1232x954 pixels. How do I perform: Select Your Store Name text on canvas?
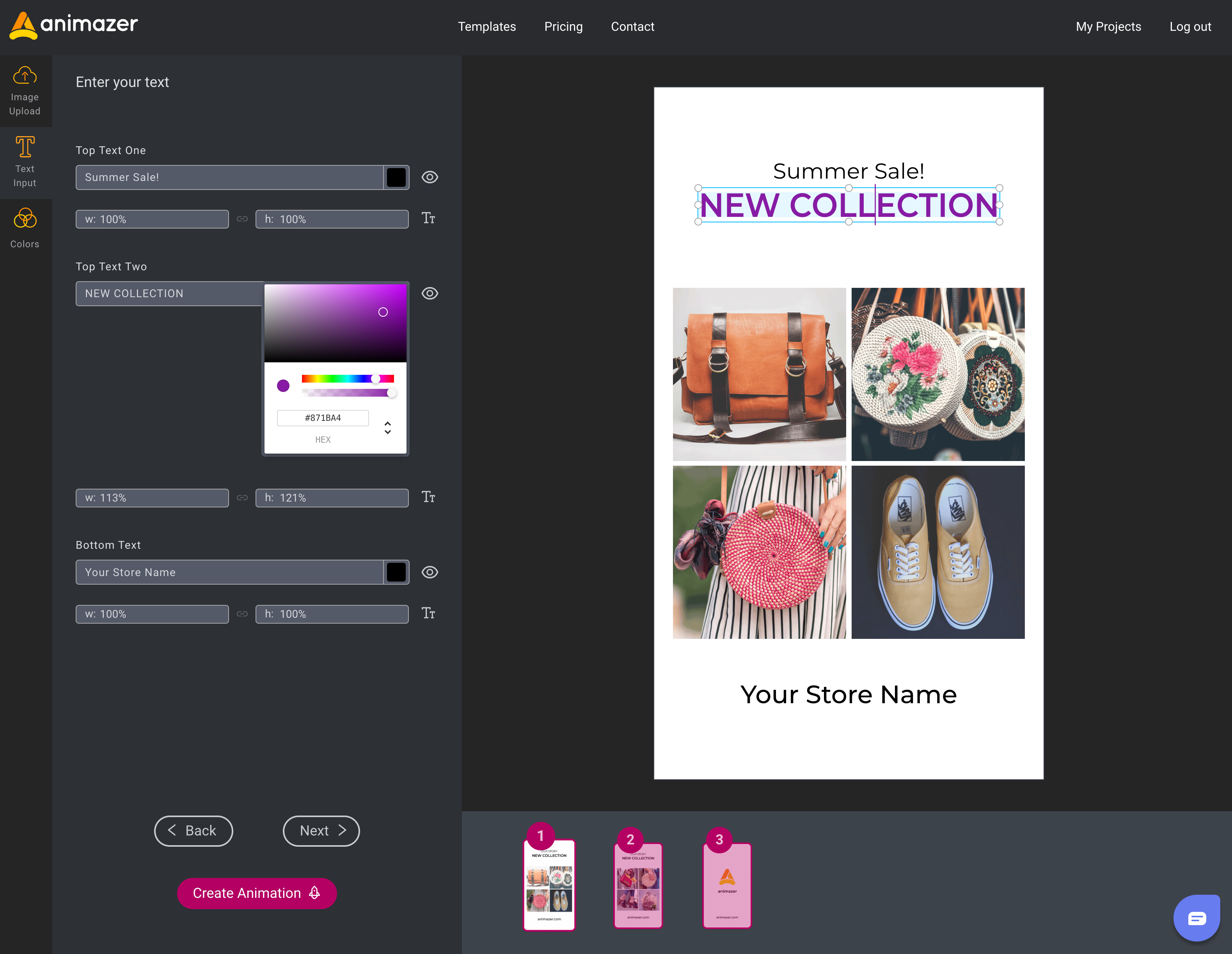pos(849,694)
